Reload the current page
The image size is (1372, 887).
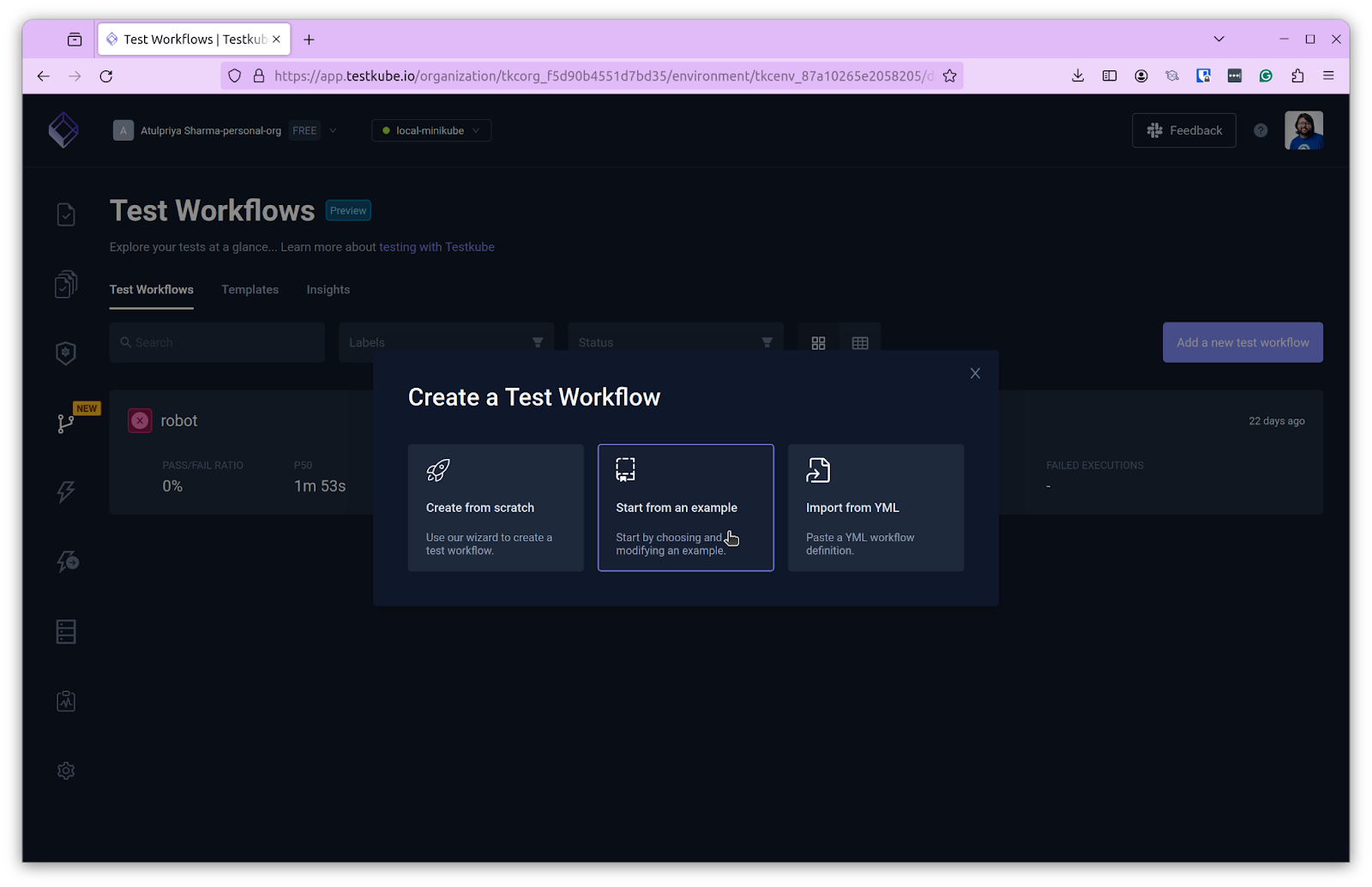point(106,75)
